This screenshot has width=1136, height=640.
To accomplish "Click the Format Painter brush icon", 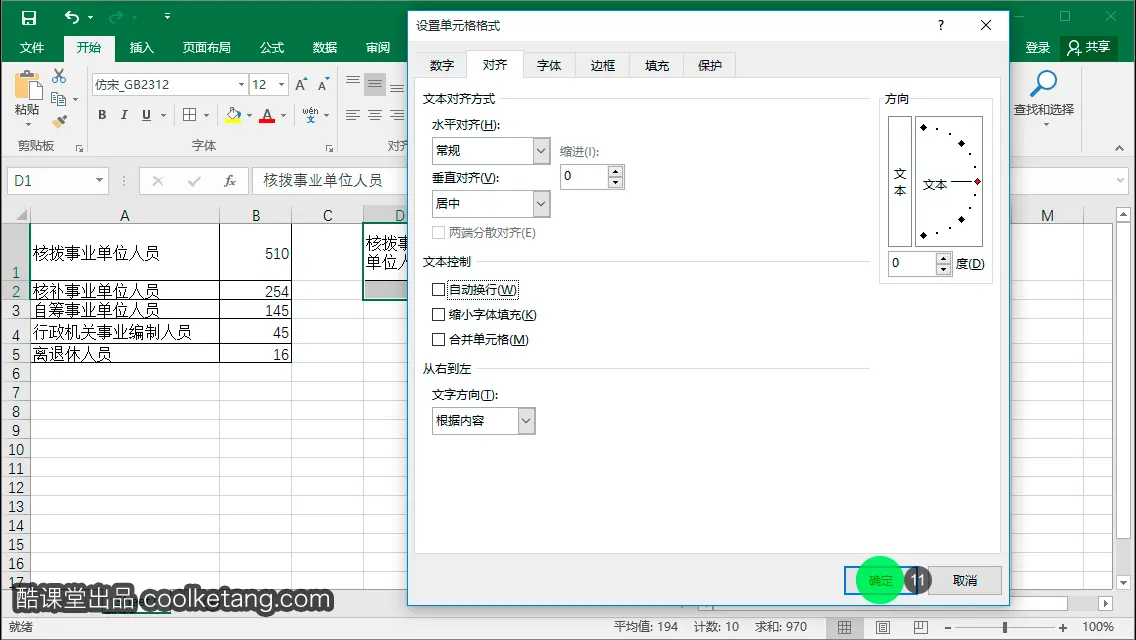I will pyautogui.click(x=59, y=121).
